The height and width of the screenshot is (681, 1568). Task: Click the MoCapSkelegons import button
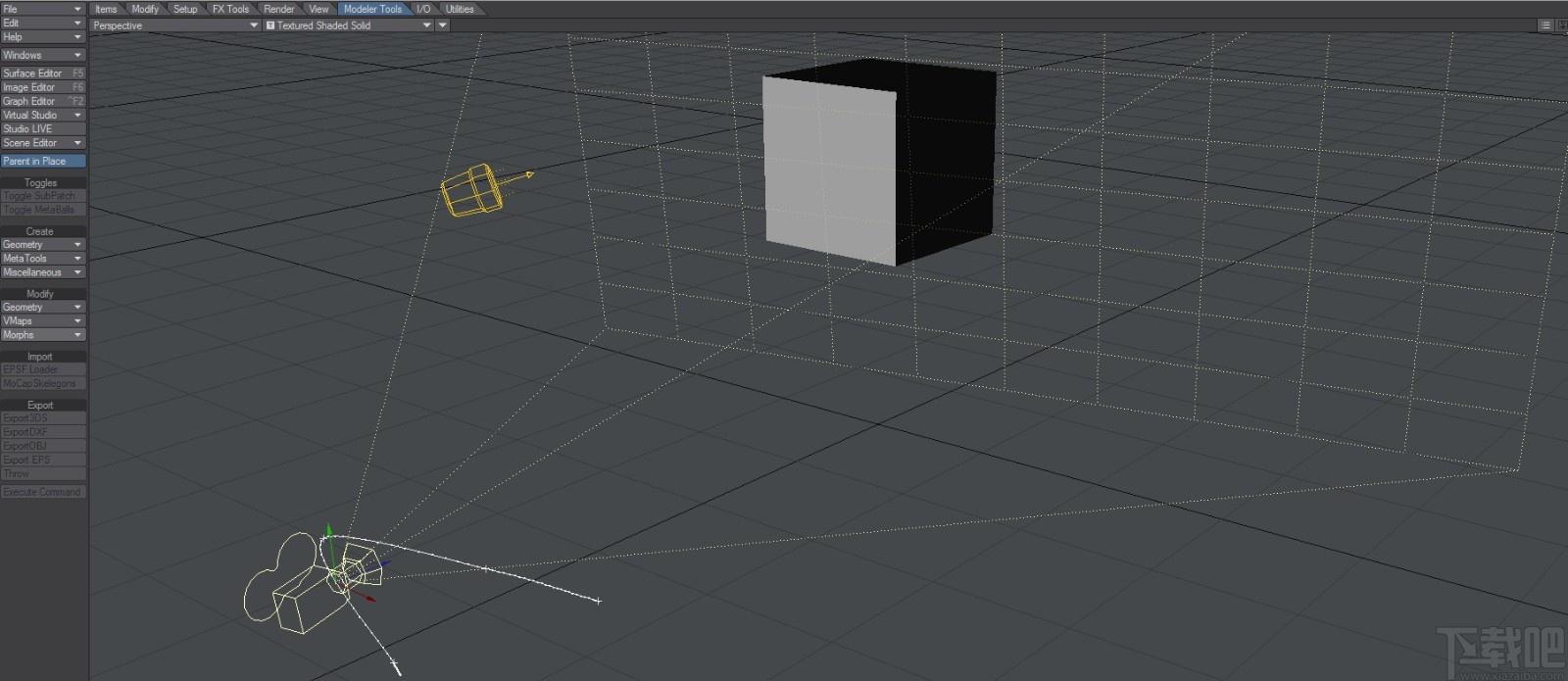pyautogui.click(x=43, y=384)
